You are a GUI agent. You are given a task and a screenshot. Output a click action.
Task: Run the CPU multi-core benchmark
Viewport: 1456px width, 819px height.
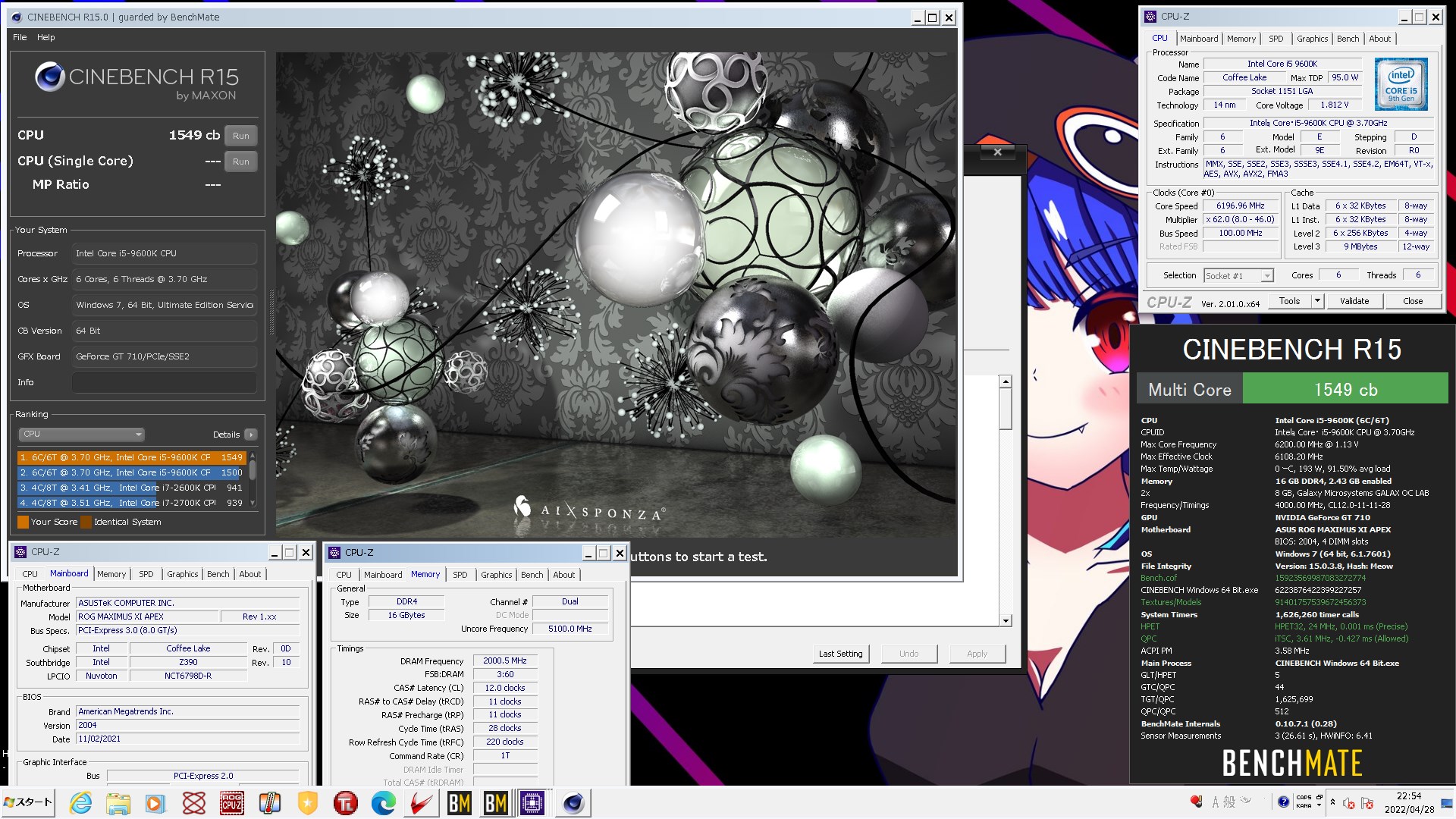[241, 136]
